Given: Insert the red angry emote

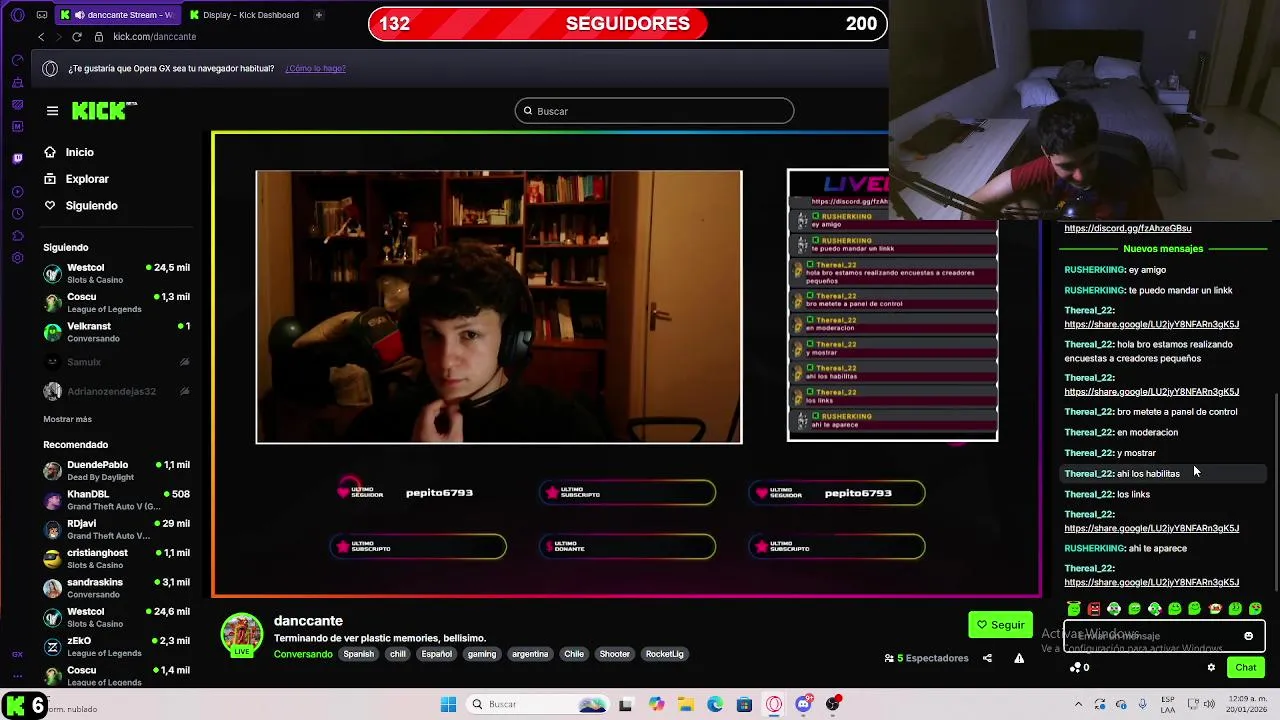Looking at the screenshot, I should 1094,608.
